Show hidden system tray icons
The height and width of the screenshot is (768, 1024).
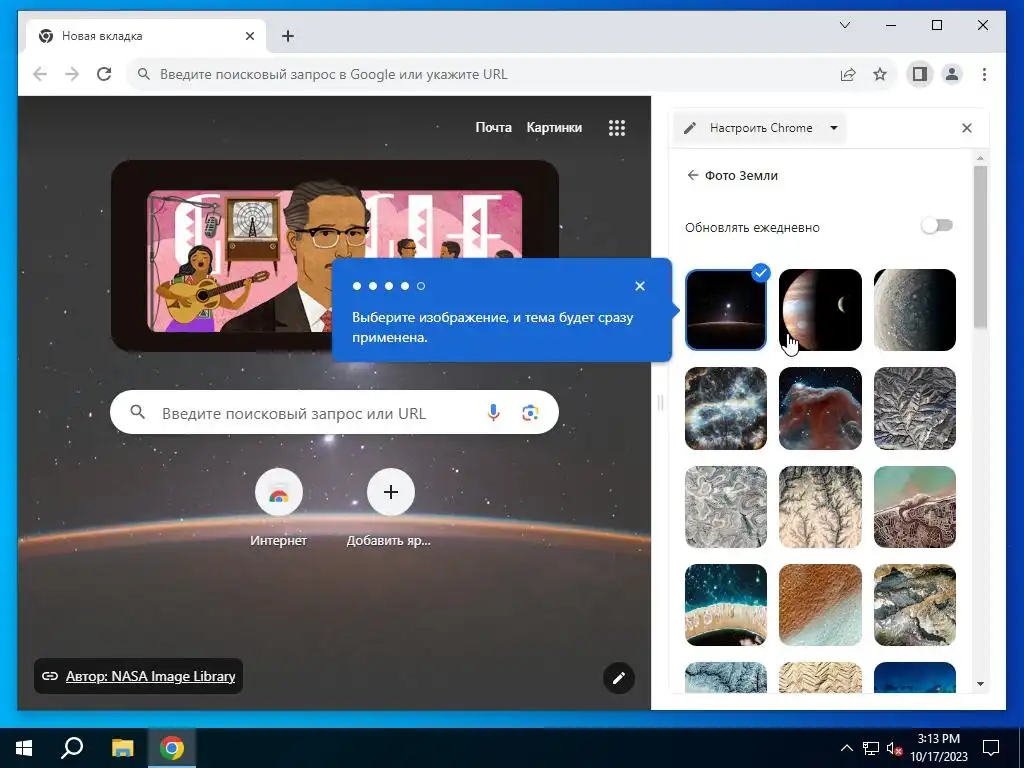(x=846, y=748)
